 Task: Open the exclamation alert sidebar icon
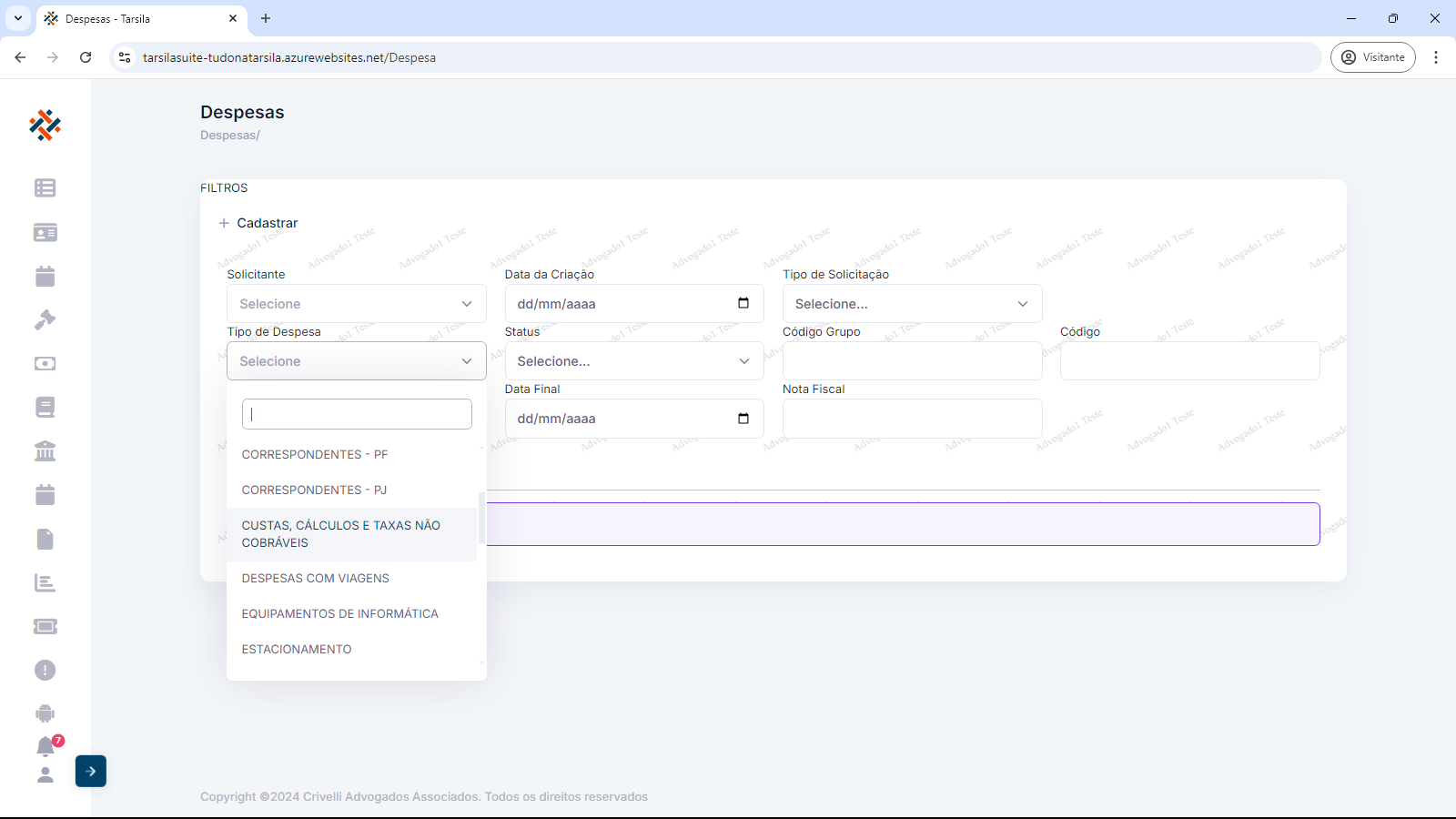[45, 670]
